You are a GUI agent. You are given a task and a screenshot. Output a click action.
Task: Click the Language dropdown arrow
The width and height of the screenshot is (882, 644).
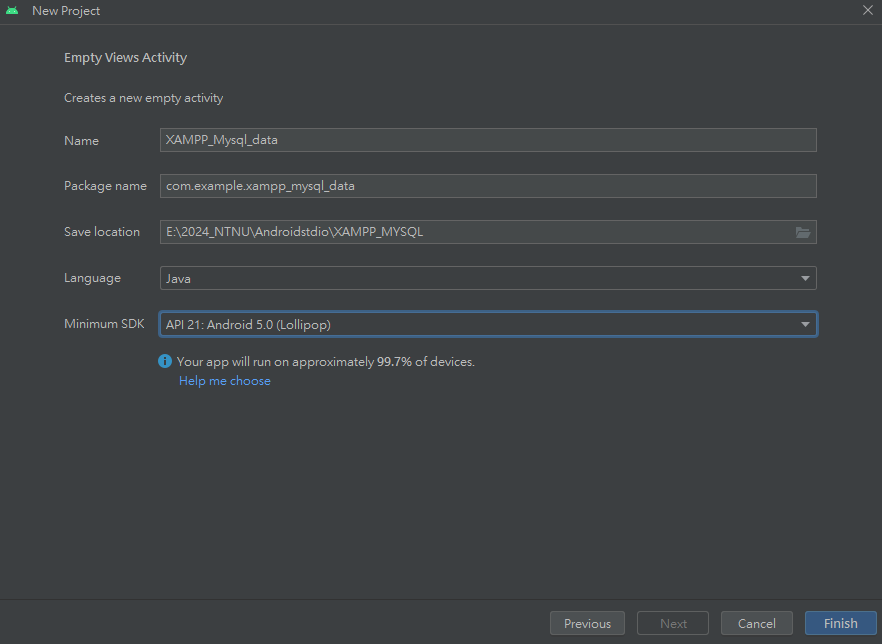(x=805, y=278)
